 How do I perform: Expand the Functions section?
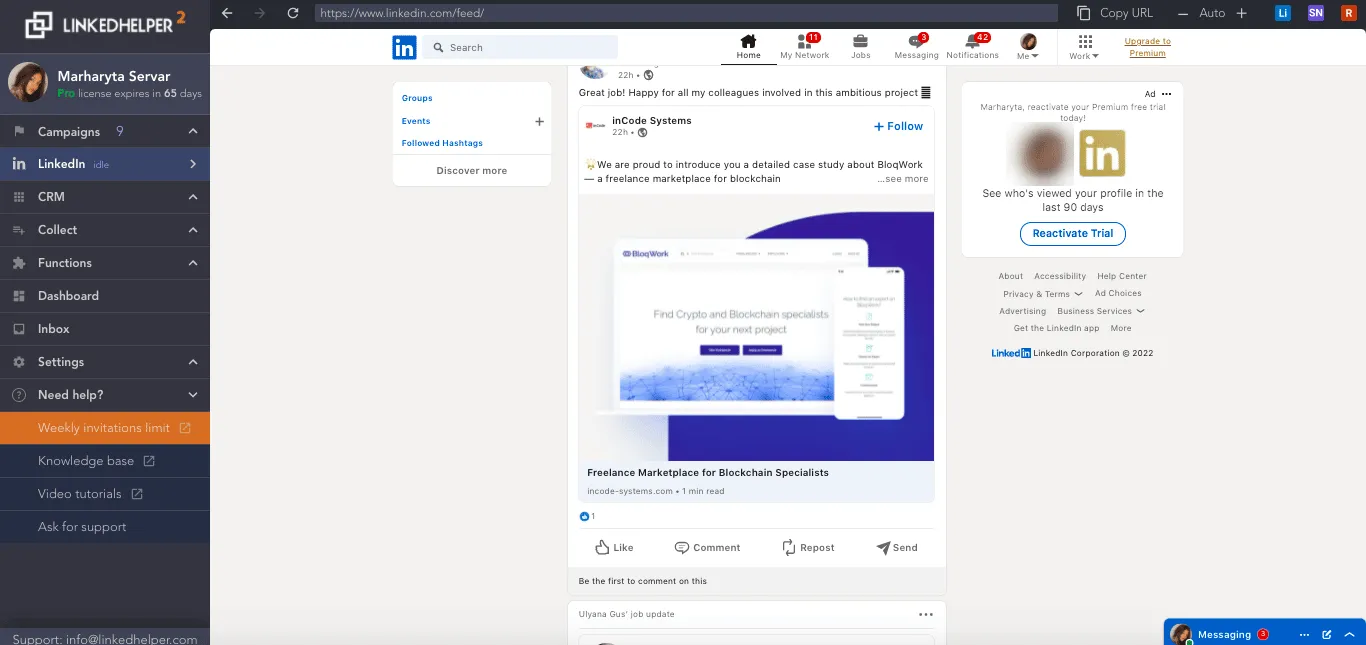(105, 263)
